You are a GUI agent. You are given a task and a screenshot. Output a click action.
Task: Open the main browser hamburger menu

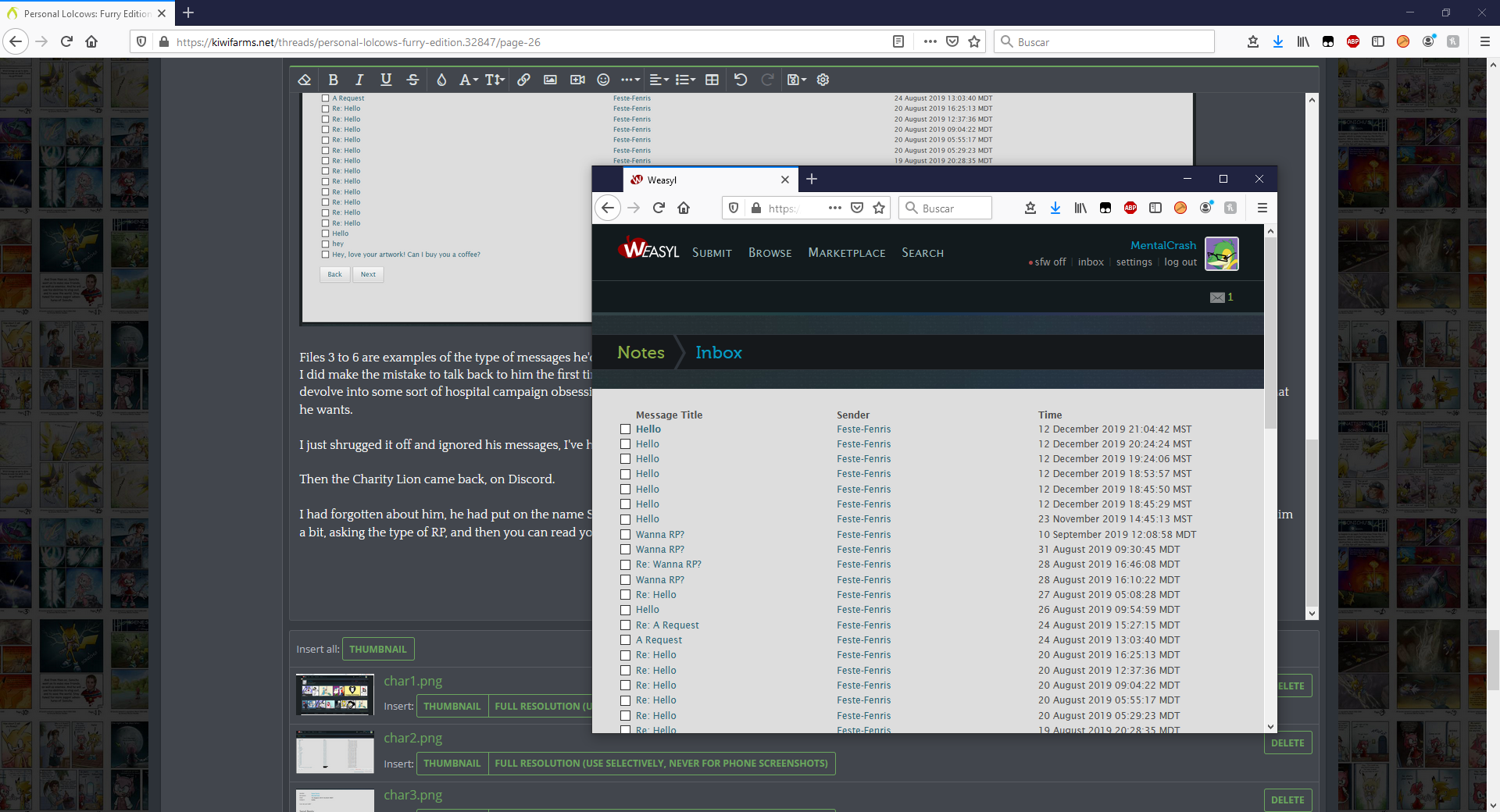point(1485,42)
